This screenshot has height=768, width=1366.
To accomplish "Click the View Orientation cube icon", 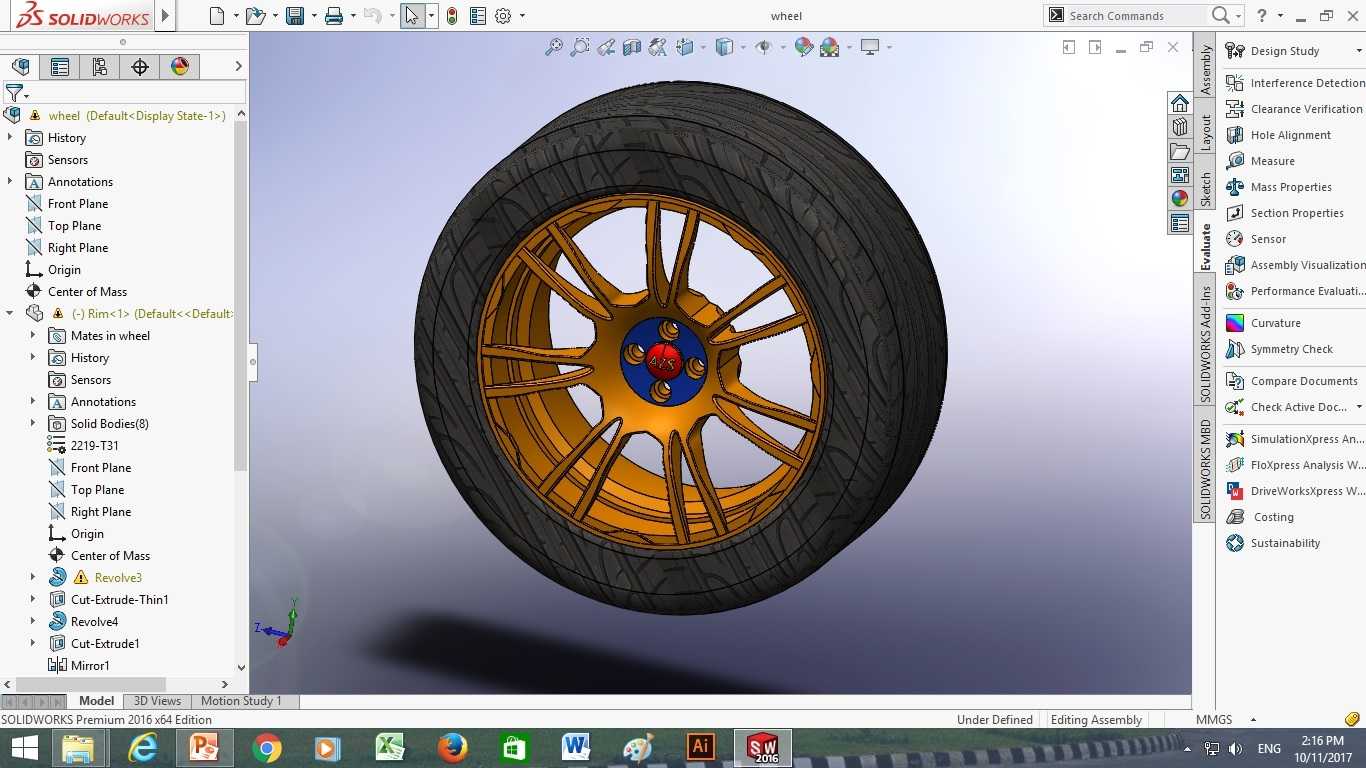I will click(x=685, y=47).
